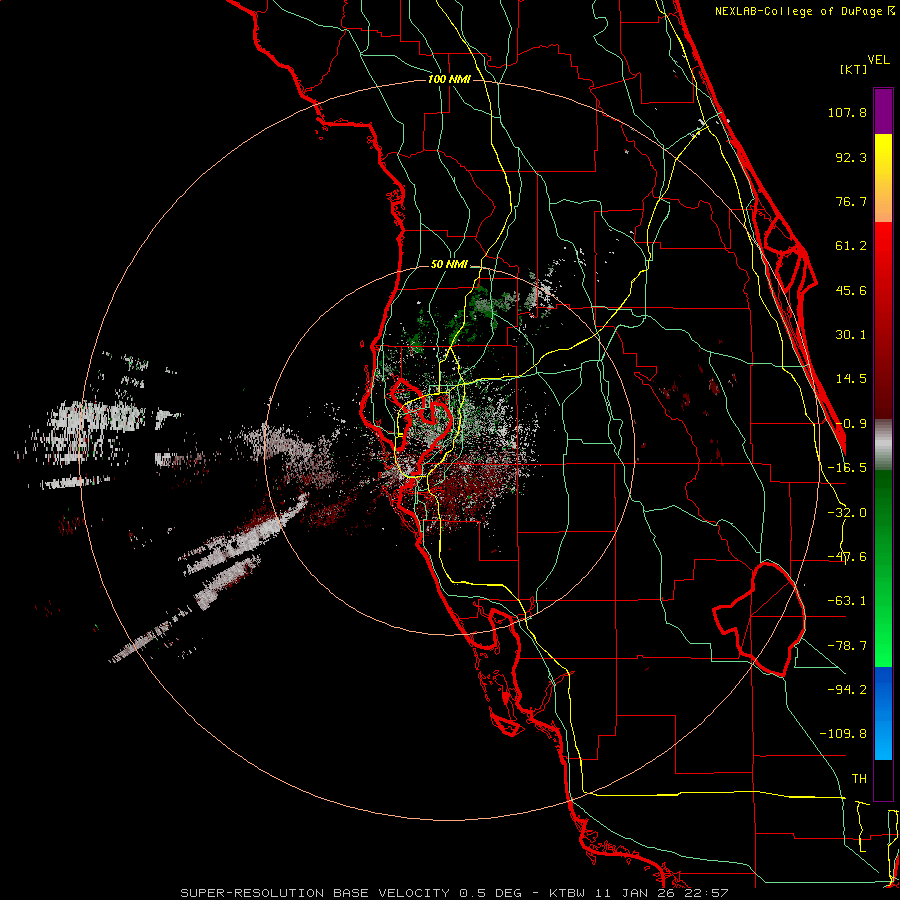
Task: Click the 107.8 legend value
Action: [847, 112]
